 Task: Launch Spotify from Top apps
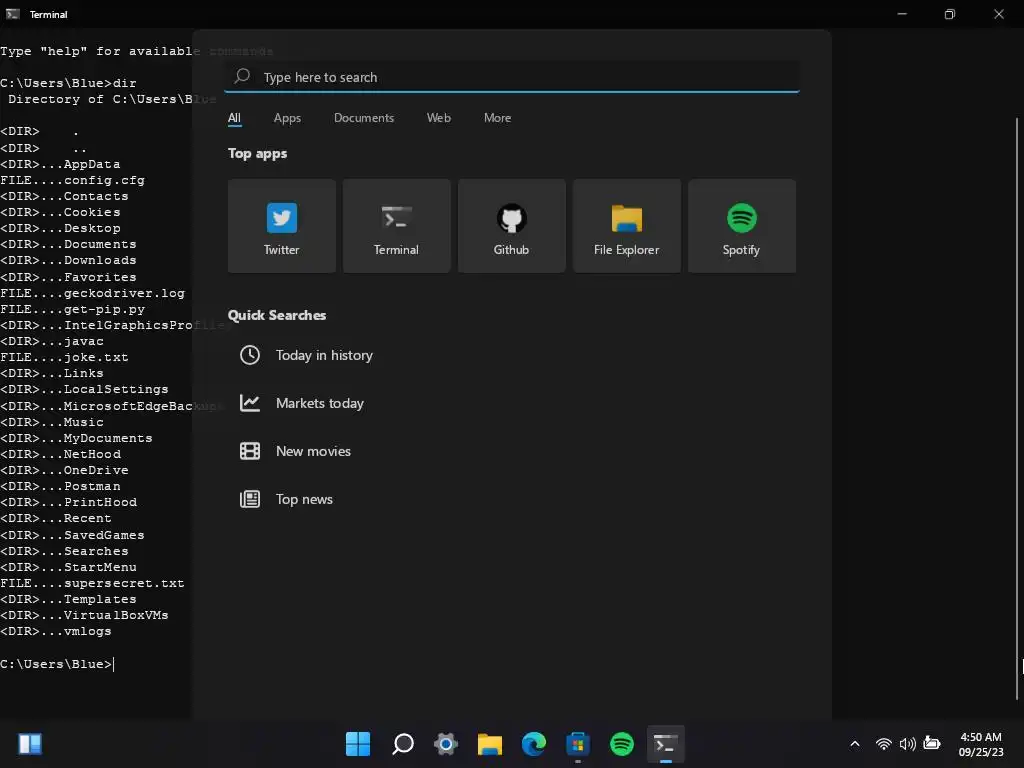[742, 226]
